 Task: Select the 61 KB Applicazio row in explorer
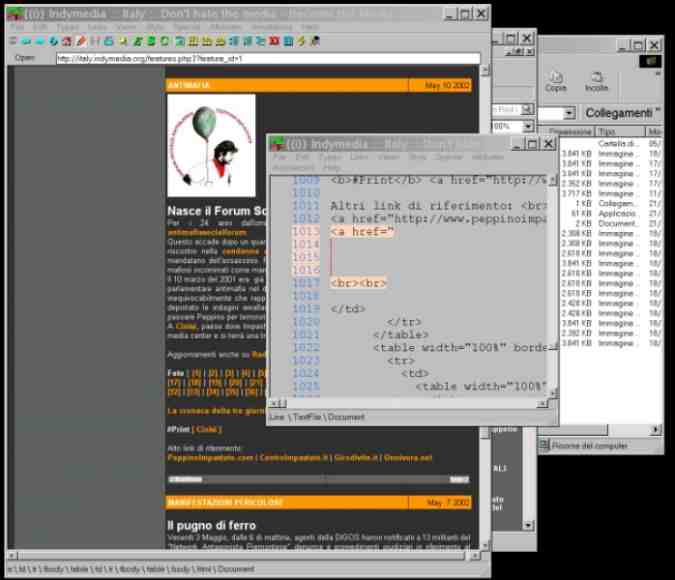pyautogui.click(x=609, y=214)
